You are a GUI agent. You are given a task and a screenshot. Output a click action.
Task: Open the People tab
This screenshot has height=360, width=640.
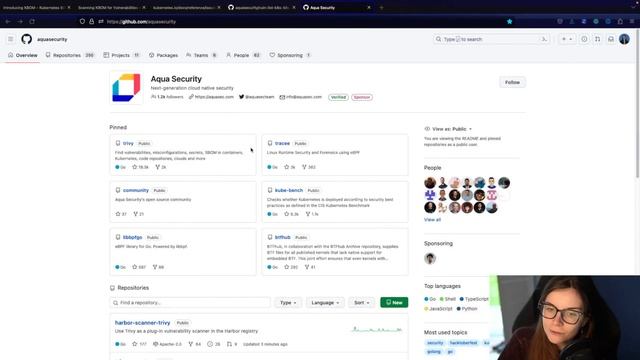[243, 55]
